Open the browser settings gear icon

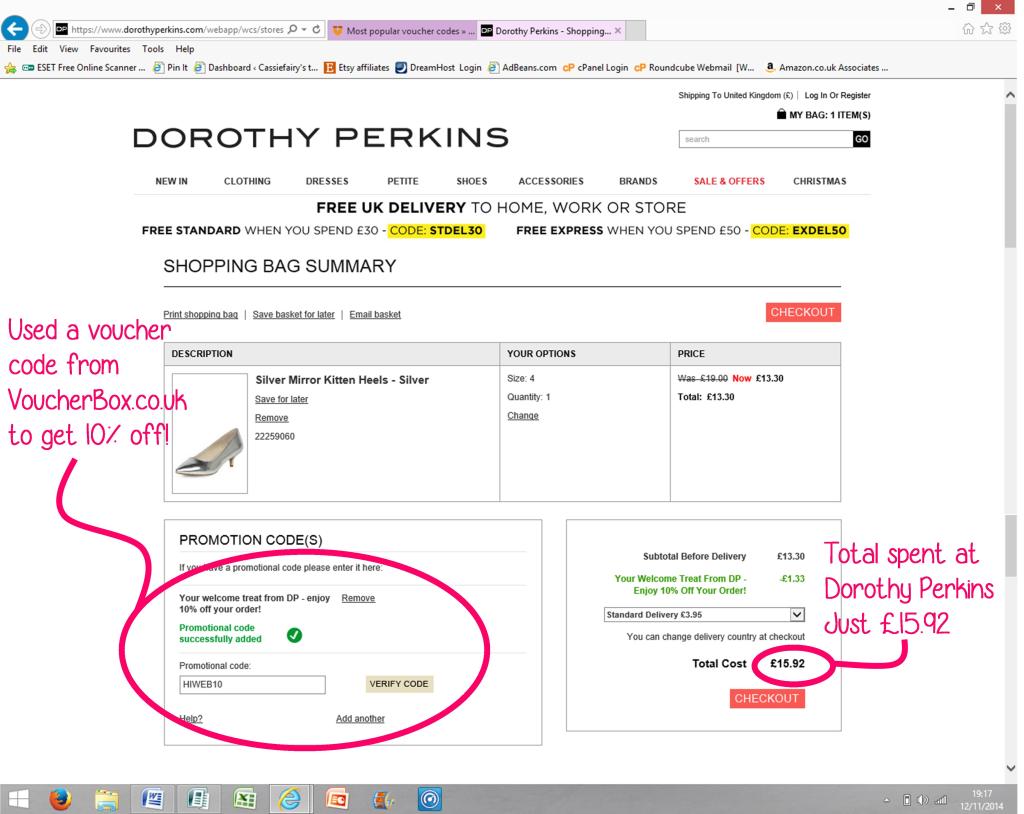coord(1007,30)
